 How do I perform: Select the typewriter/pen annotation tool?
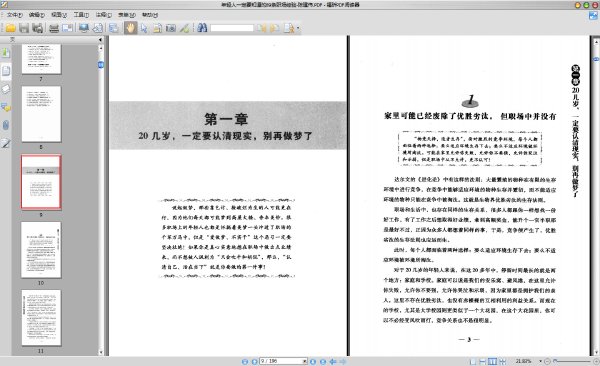point(184,28)
